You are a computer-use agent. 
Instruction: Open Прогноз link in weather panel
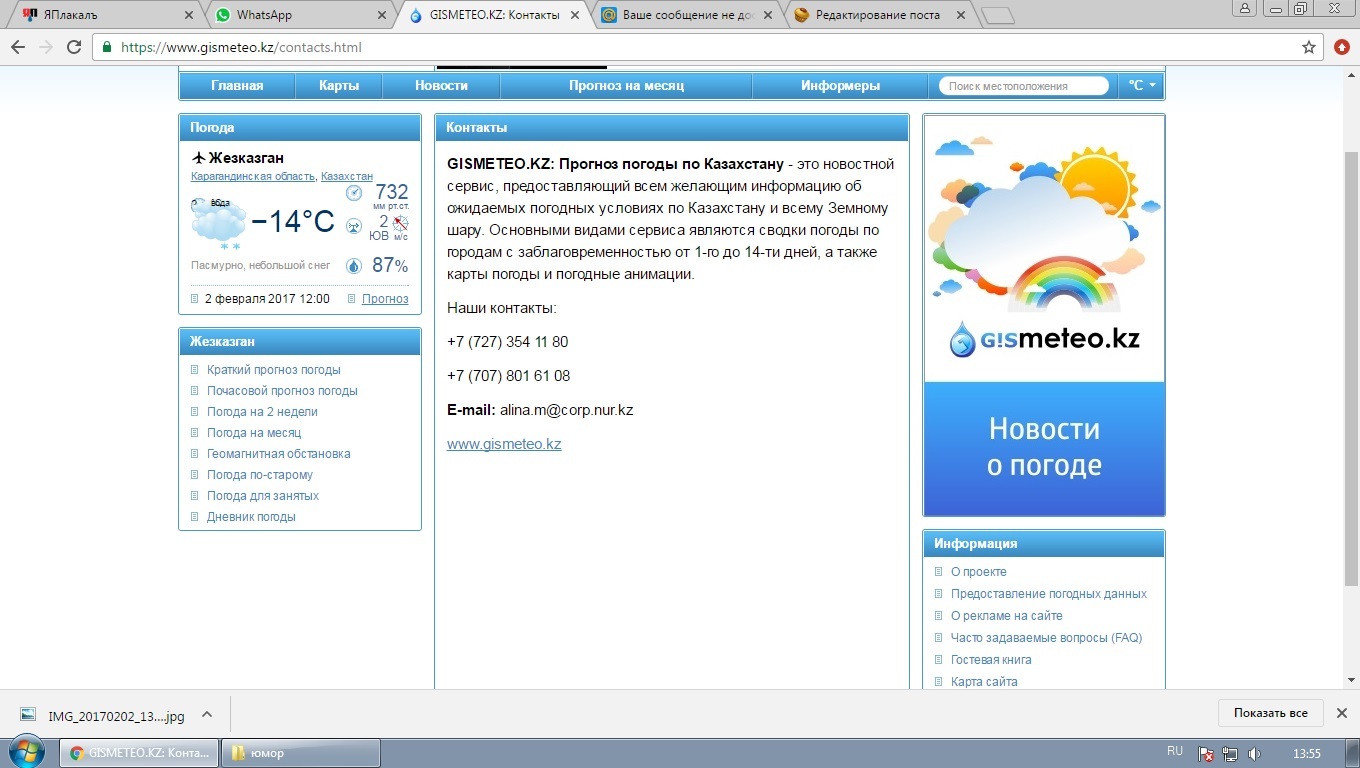[385, 299]
